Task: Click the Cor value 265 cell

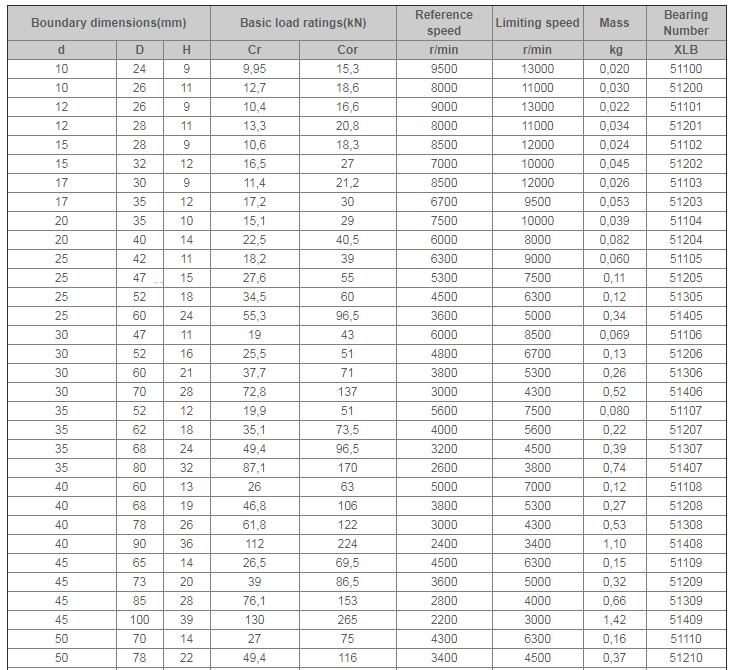Action: [347, 619]
